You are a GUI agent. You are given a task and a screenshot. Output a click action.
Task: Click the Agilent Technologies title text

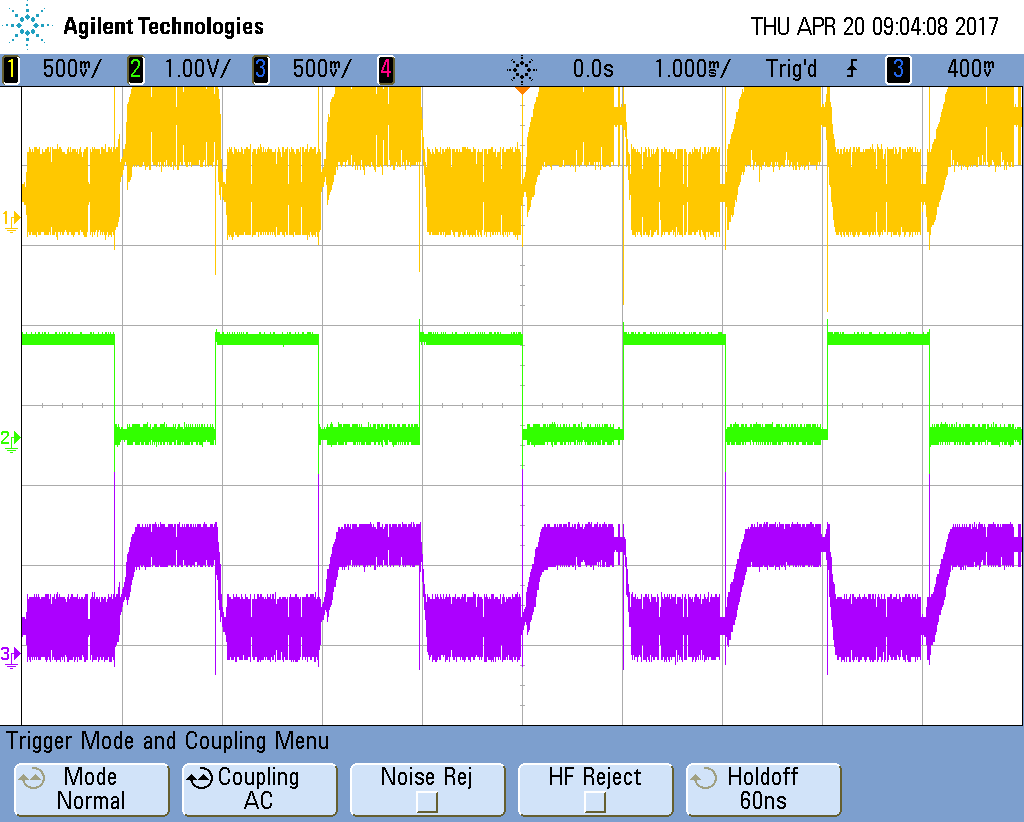coord(163,26)
